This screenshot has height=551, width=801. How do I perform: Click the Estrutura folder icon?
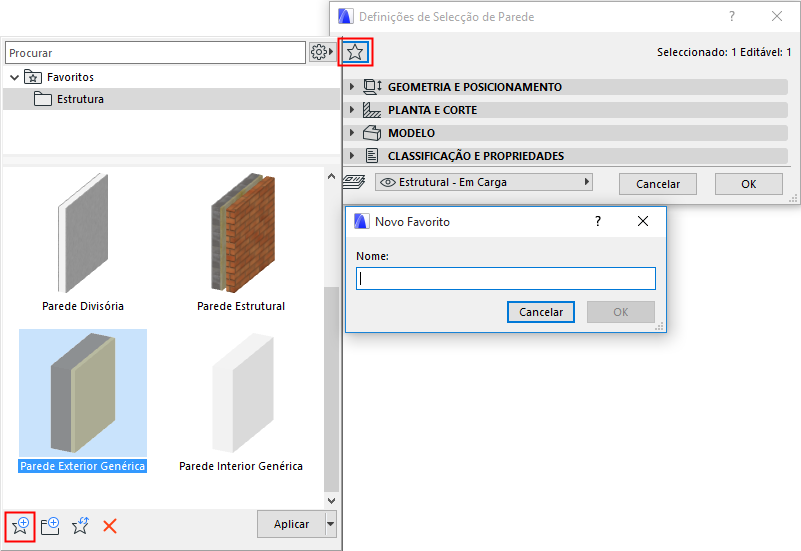(42, 99)
